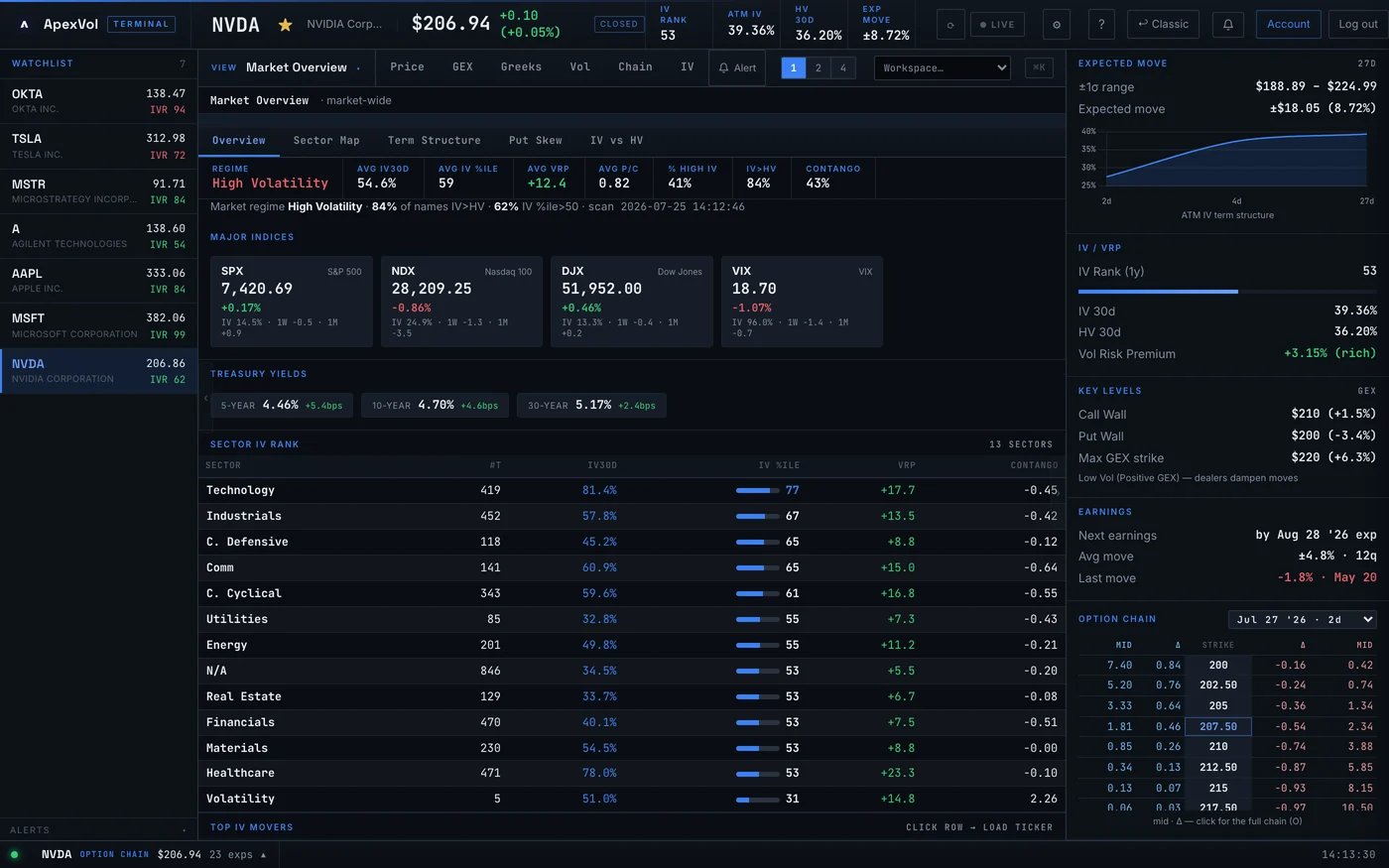Sort sectors by VRP column header
The height and width of the screenshot is (868, 1389).
(x=907, y=465)
